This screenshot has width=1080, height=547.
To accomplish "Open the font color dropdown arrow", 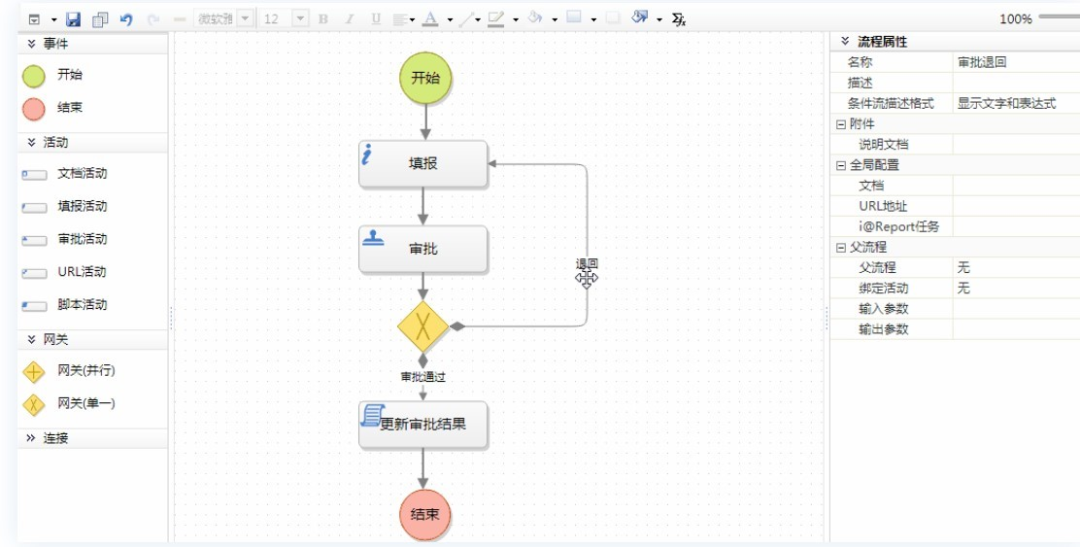I will click(449, 20).
